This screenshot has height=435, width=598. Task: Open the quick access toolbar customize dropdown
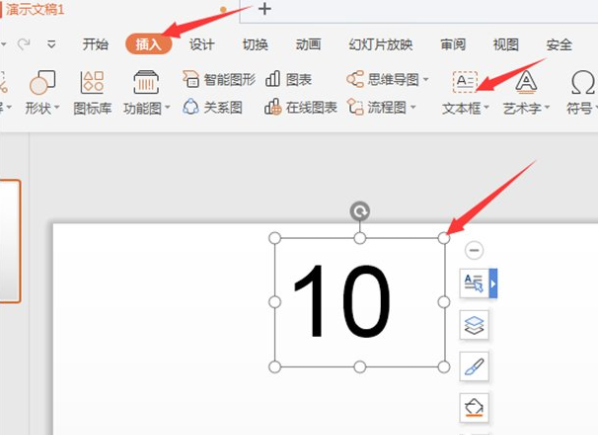pos(51,45)
